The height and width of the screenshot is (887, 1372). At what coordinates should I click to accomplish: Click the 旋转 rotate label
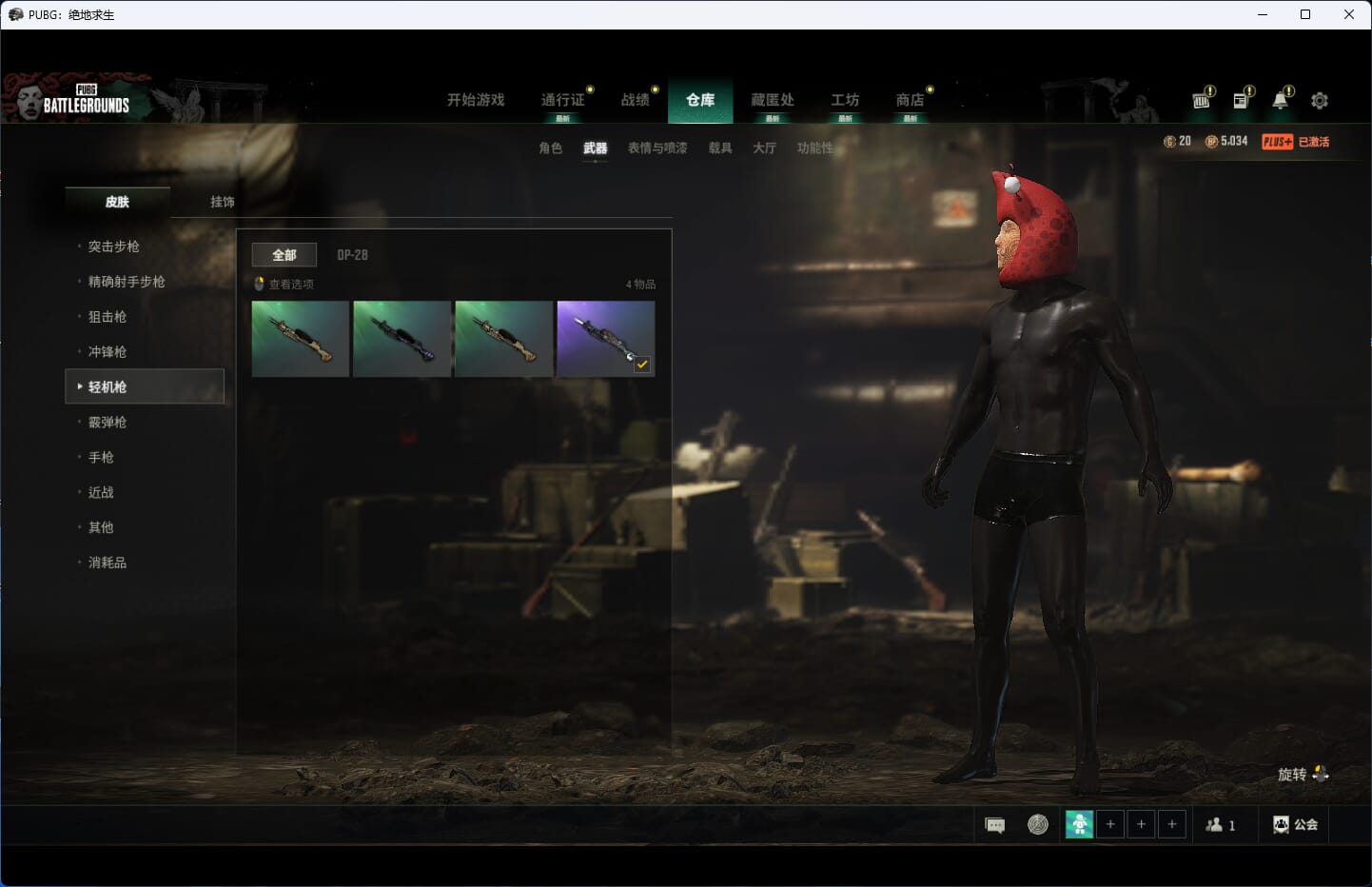(x=1292, y=775)
